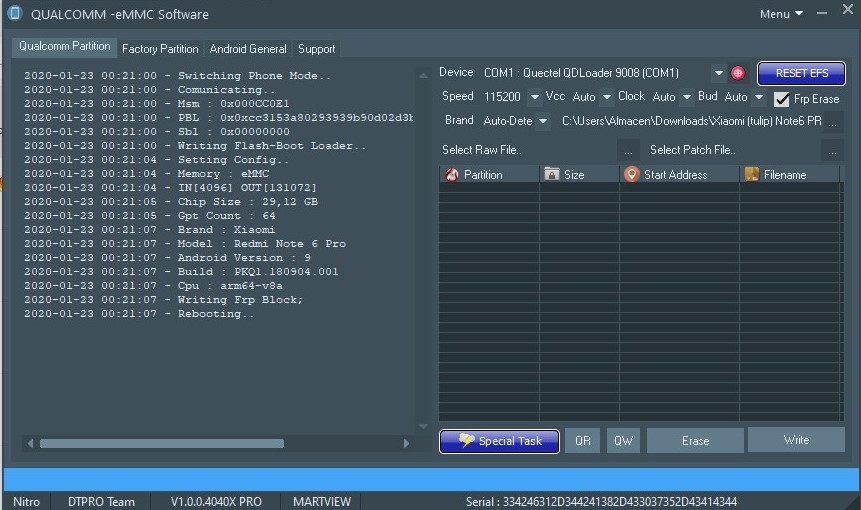Click log line 'Brand : Xiaomi'

149,229
